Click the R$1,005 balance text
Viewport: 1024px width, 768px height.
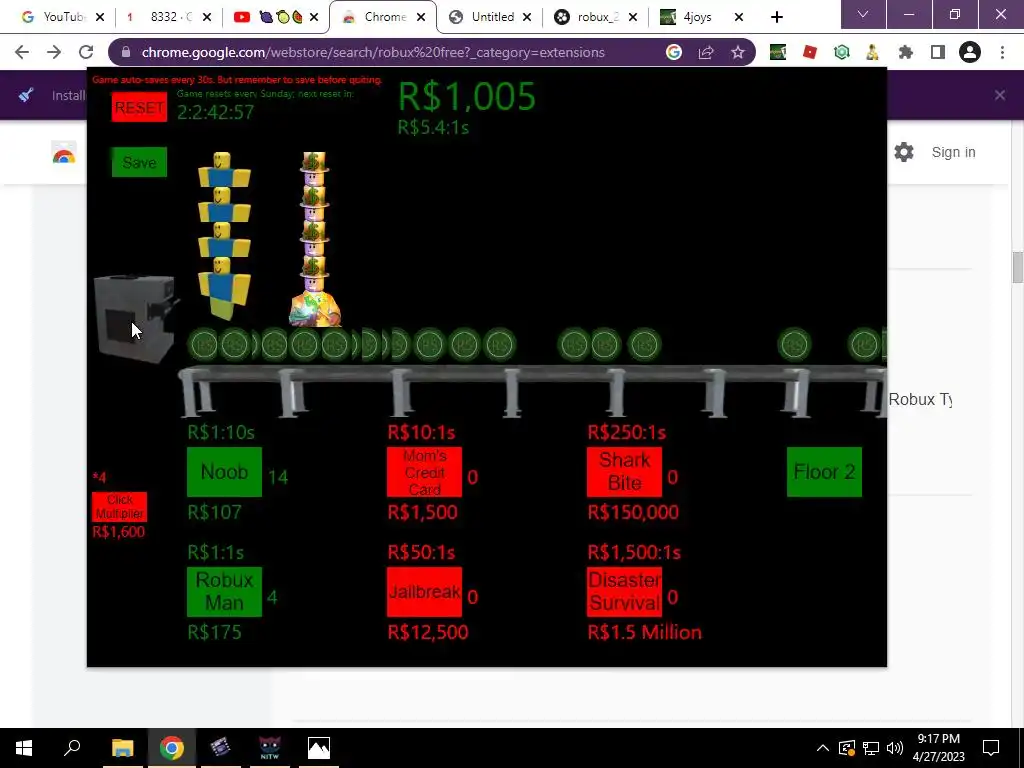coord(466,97)
